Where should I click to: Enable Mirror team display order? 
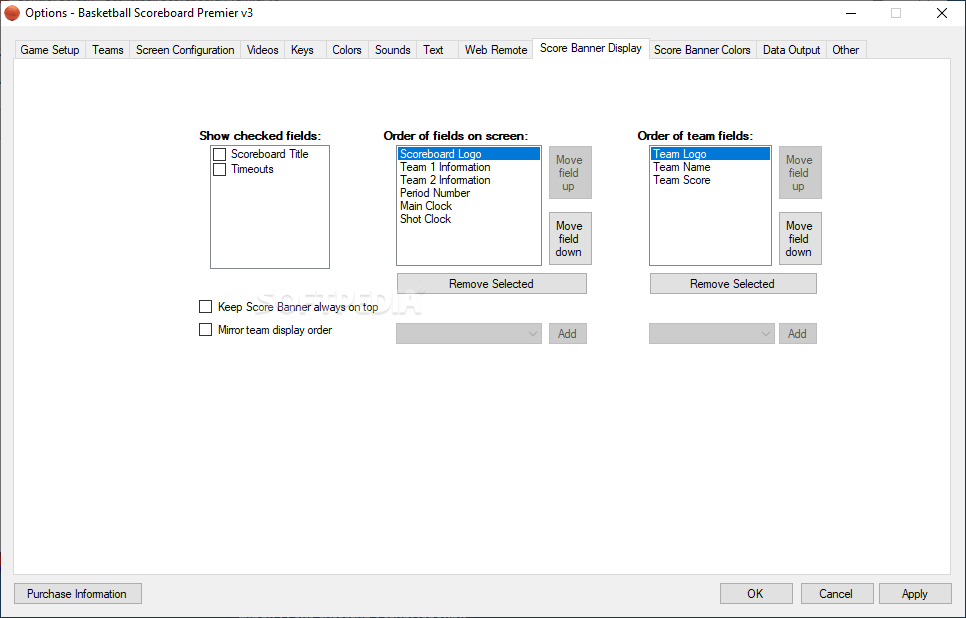(x=206, y=330)
